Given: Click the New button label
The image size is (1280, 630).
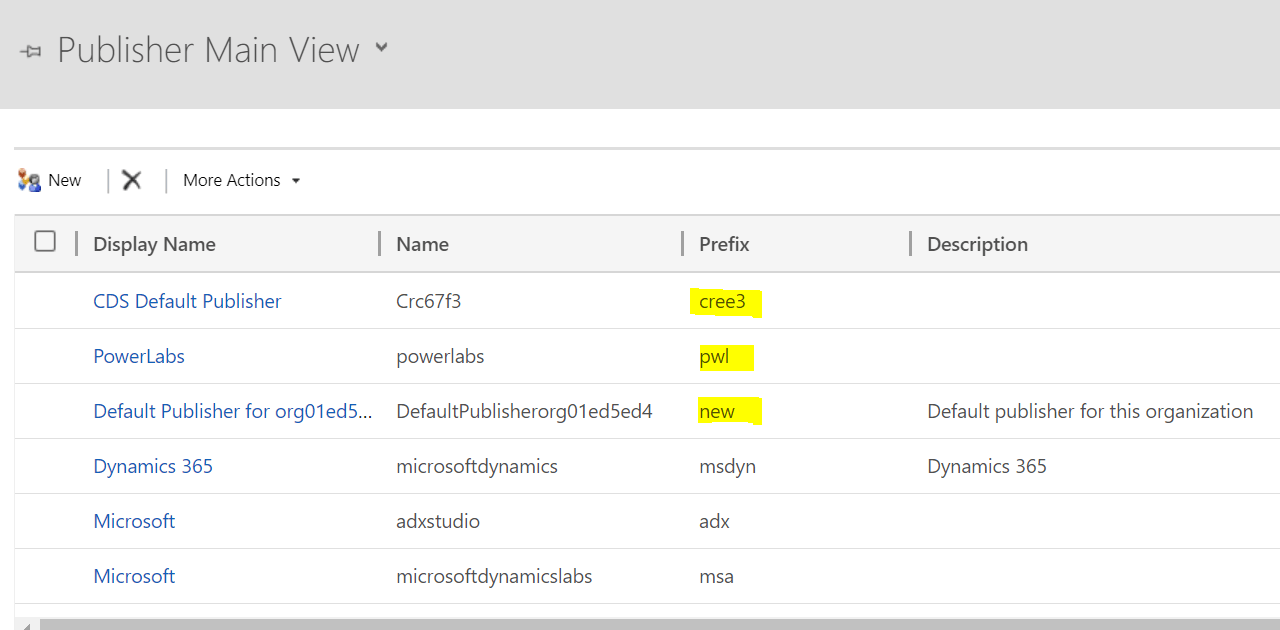Looking at the screenshot, I should 65,180.
